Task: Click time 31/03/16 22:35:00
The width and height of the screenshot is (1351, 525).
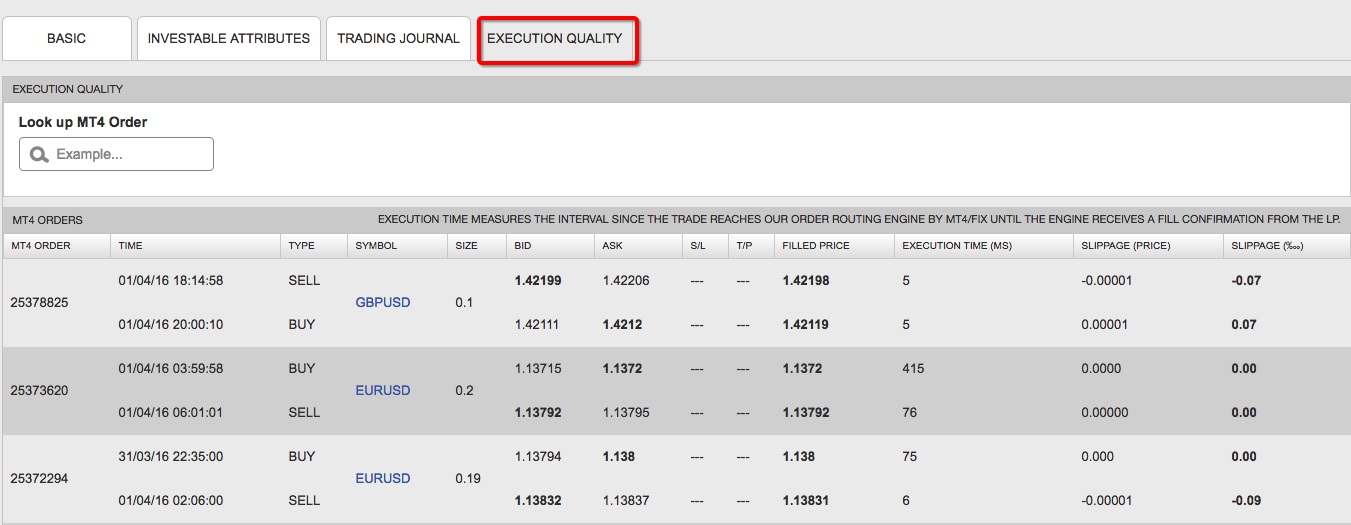Action: click(x=170, y=456)
